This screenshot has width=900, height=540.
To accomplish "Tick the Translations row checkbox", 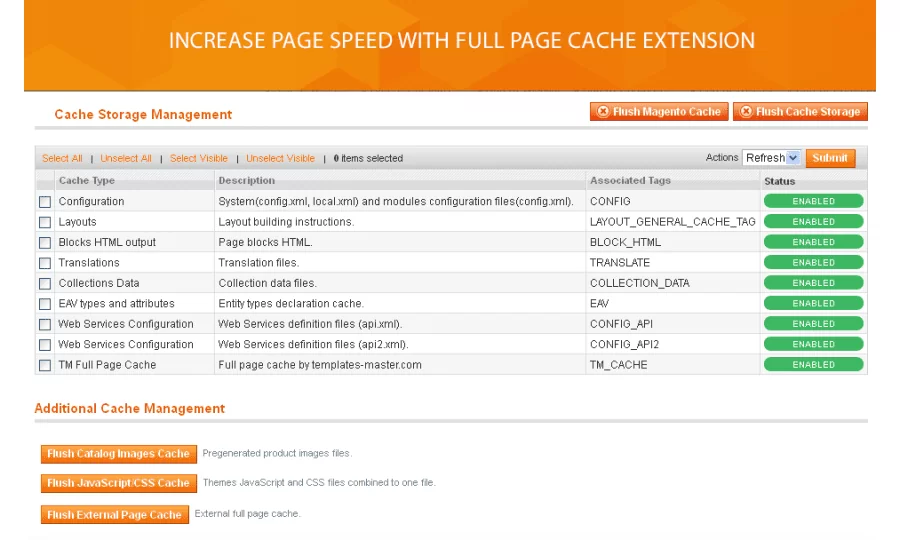I will [x=45, y=263].
